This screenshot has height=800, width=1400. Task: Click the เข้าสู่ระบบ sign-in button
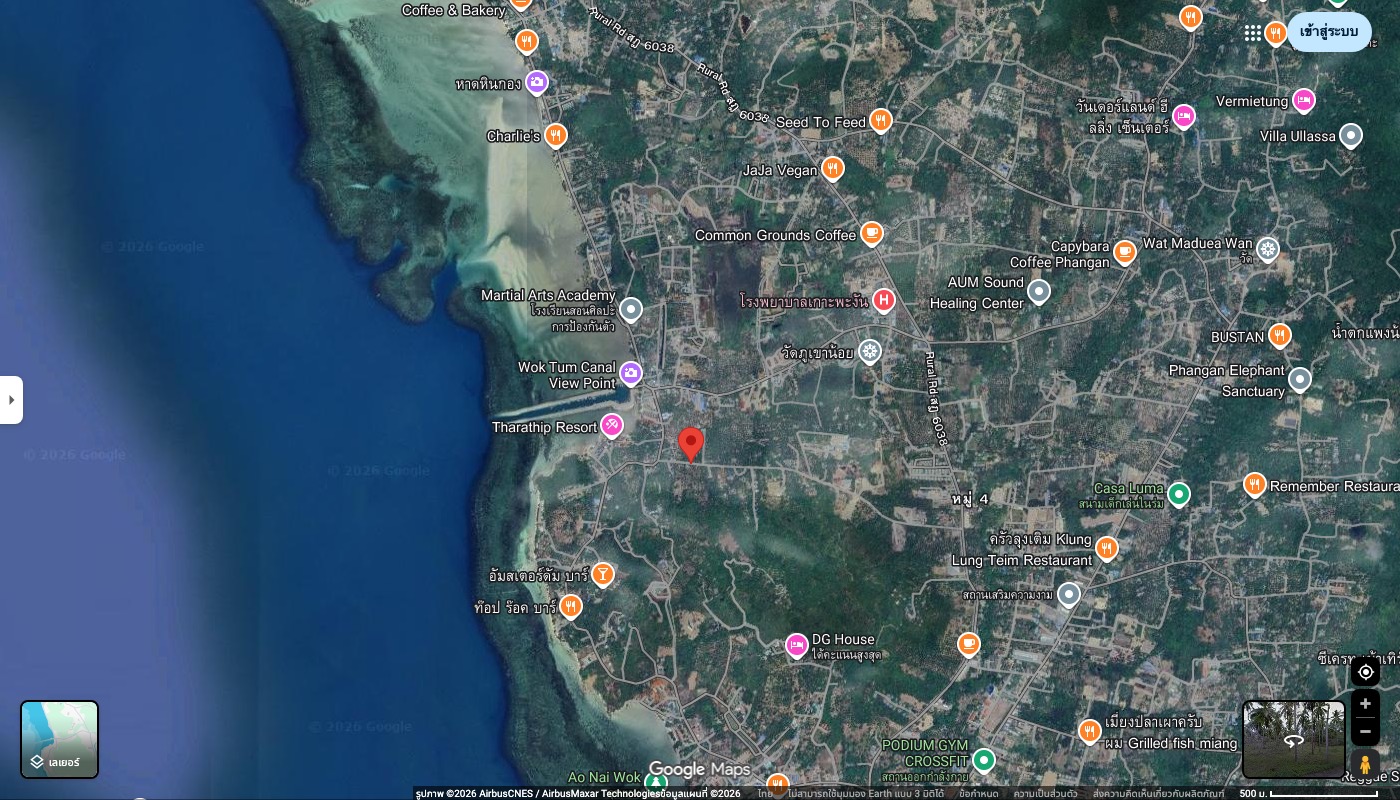click(1329, 32)
